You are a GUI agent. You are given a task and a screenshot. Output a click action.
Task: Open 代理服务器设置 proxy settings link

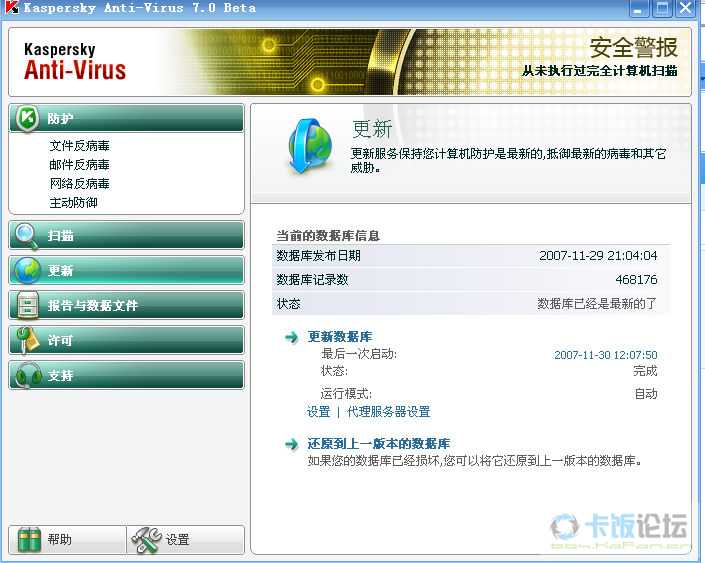click(x=389, y=411)
